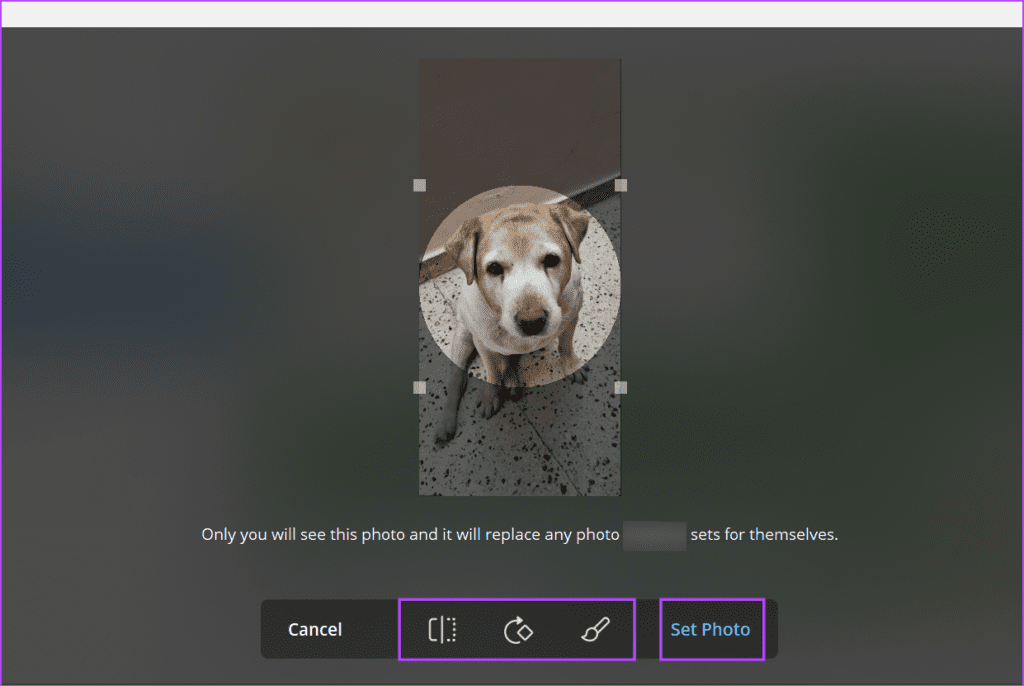Click the rotate icon beside the brush

[517, 629]
